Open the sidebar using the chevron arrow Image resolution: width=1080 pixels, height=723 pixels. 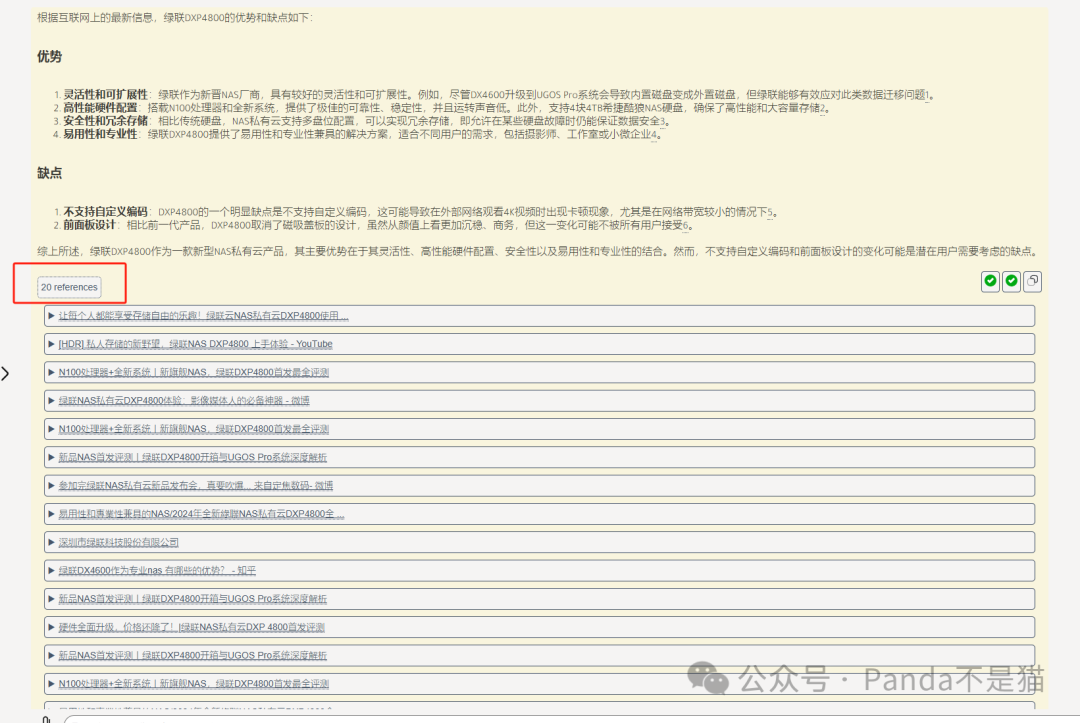6,374
